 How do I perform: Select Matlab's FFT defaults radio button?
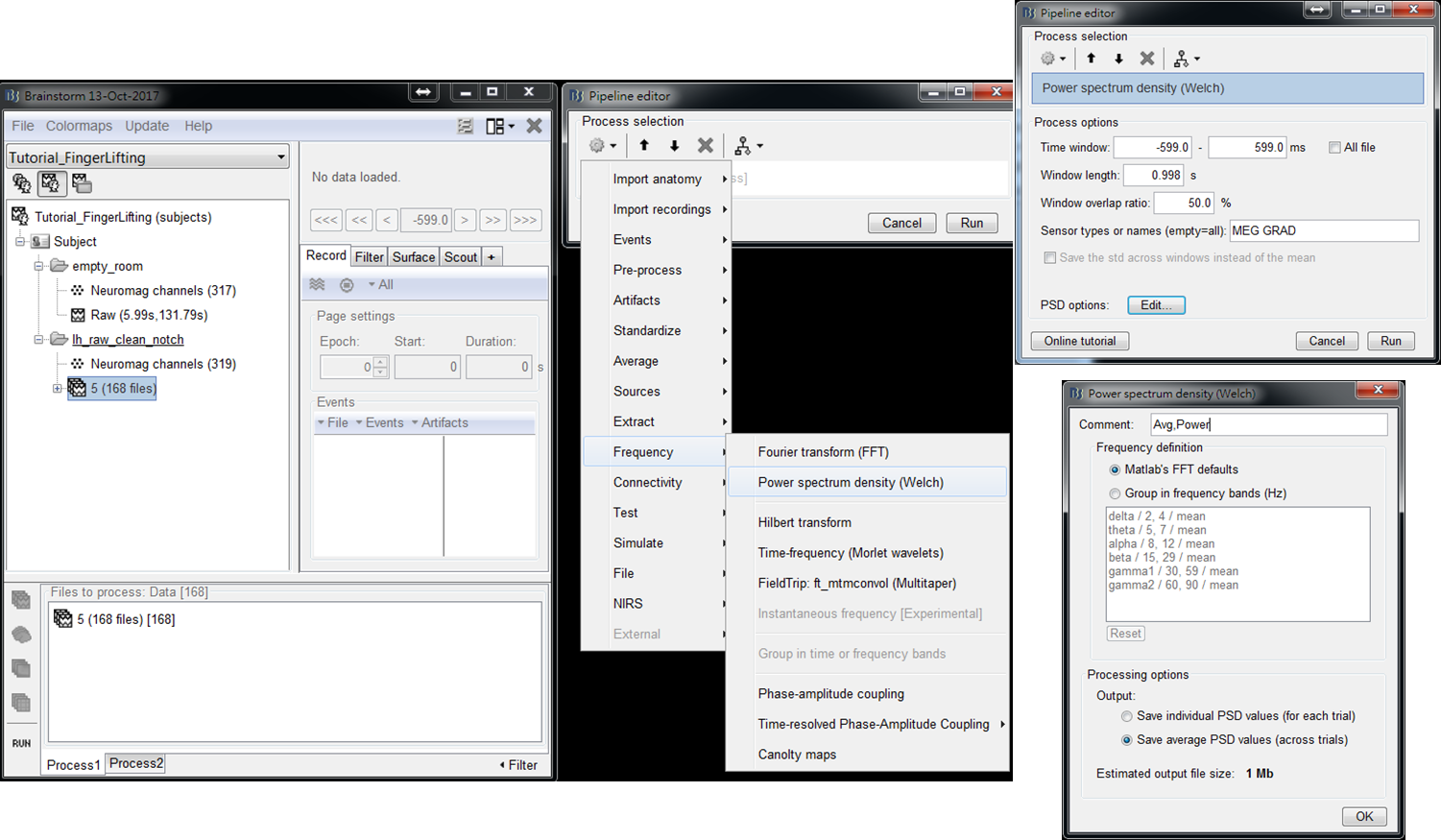coord(1115,469)
